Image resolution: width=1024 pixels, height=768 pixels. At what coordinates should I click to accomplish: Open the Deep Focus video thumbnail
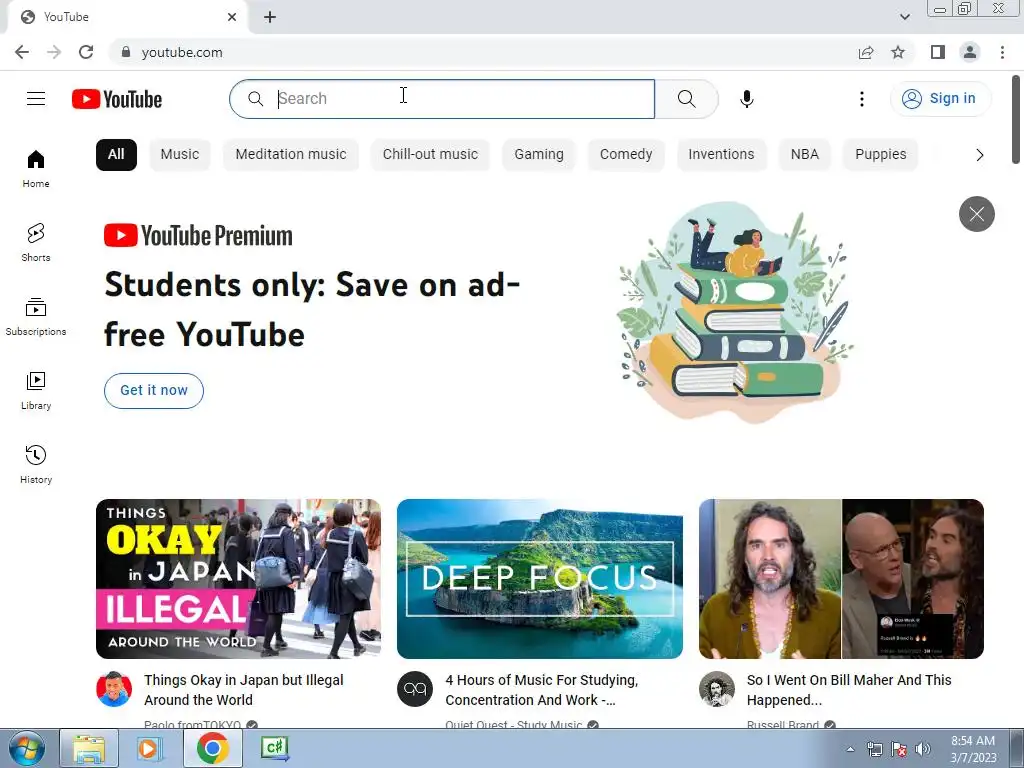539,579
